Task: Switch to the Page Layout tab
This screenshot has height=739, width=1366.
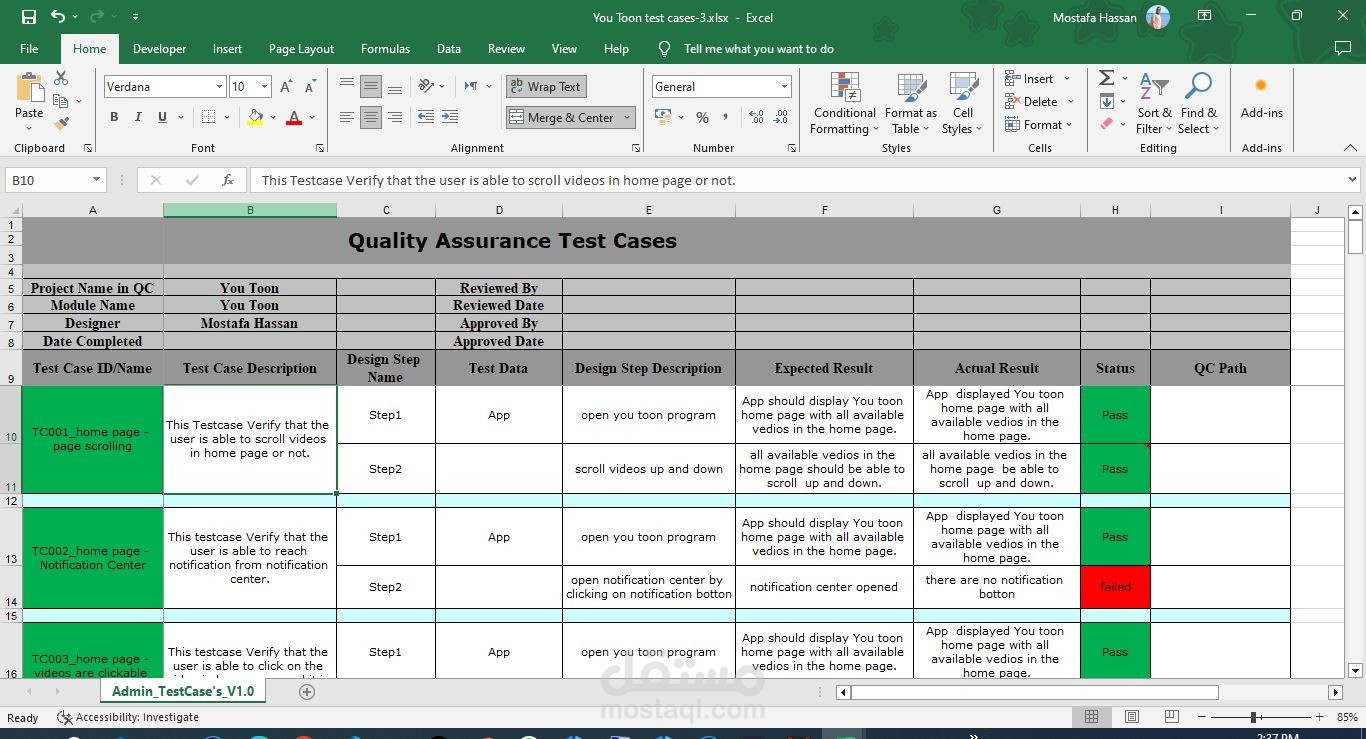Action: coord(301,49)
